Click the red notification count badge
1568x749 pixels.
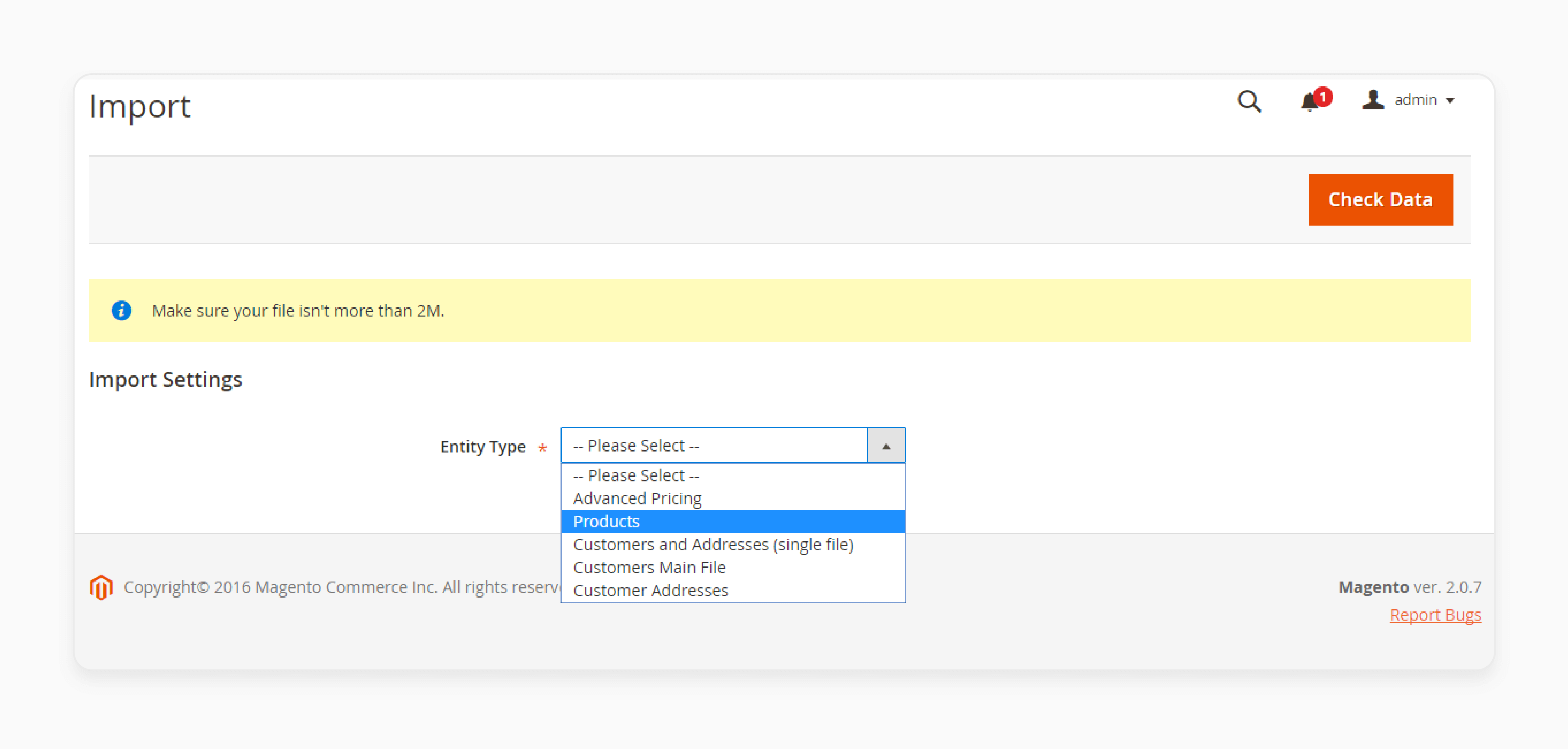[1323, 96]
